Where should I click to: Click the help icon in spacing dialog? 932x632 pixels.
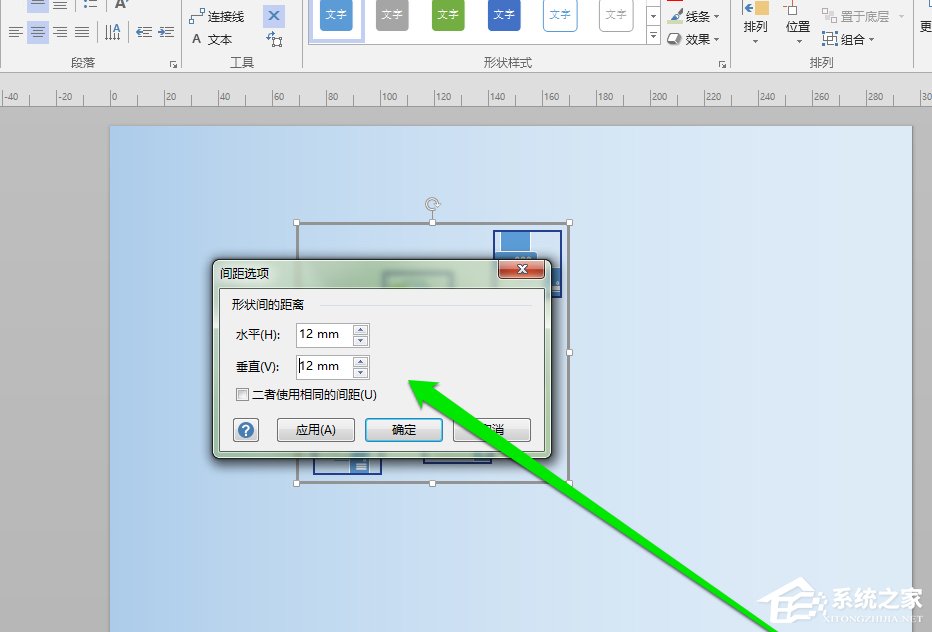(x=246, y=430)
